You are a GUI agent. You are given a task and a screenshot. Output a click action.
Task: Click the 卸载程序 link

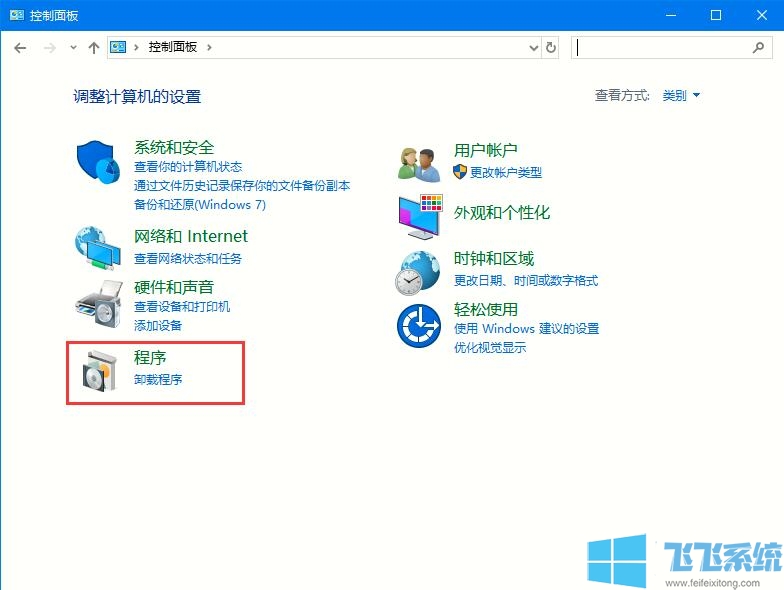point(158,380)
